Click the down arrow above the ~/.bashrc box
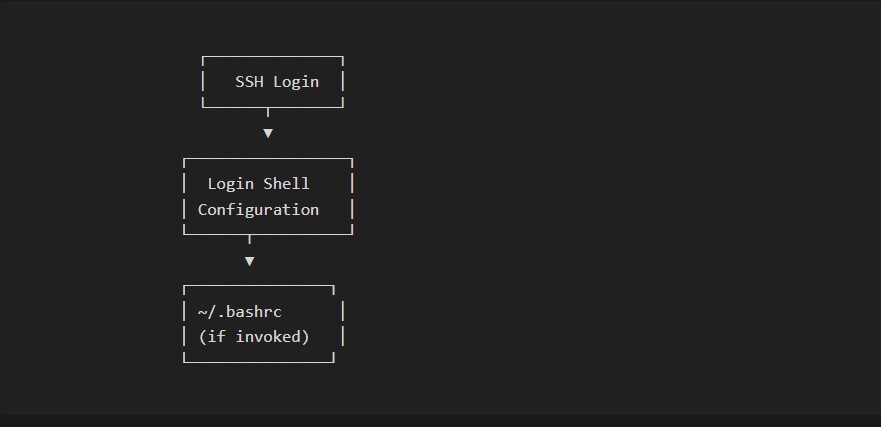 coord(249,261)
